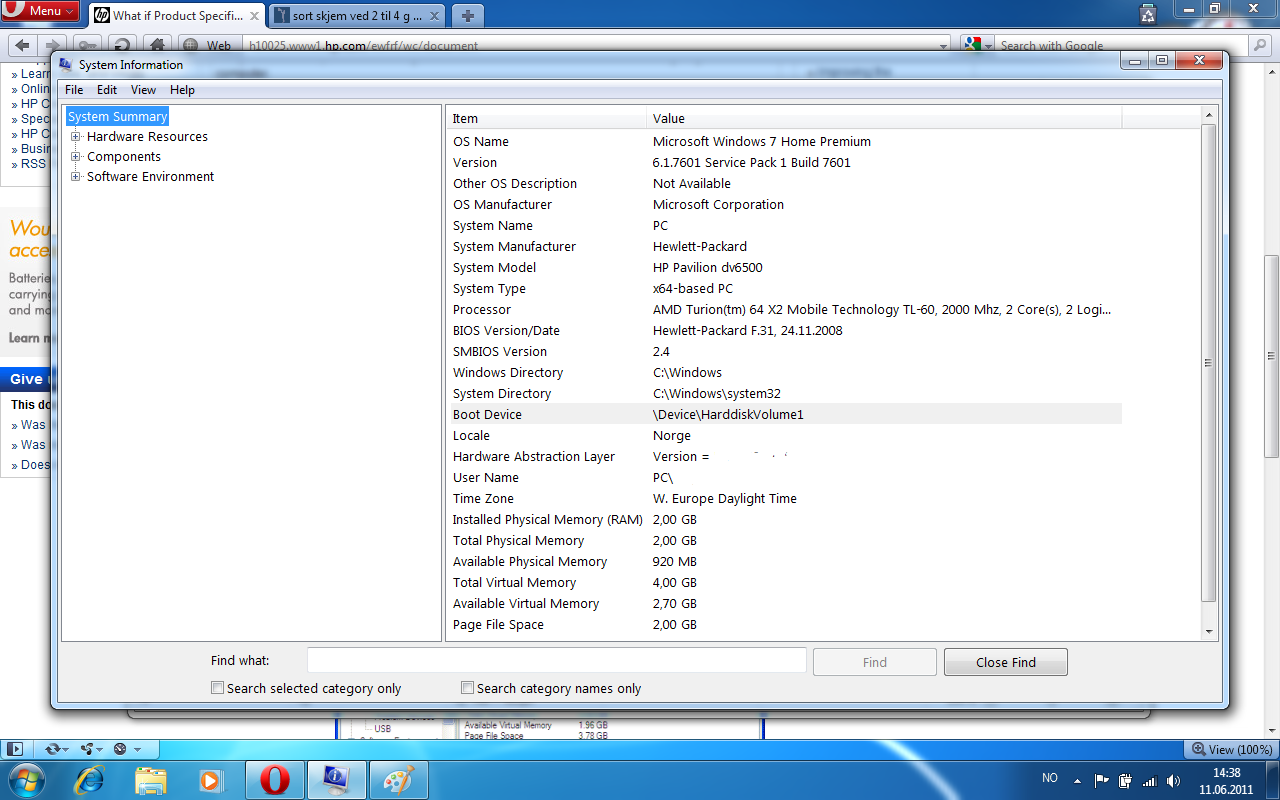Viewport: 1280px width, 800px height.
Task: Open the View menu in System Information
Action: (x=144, y=90)
